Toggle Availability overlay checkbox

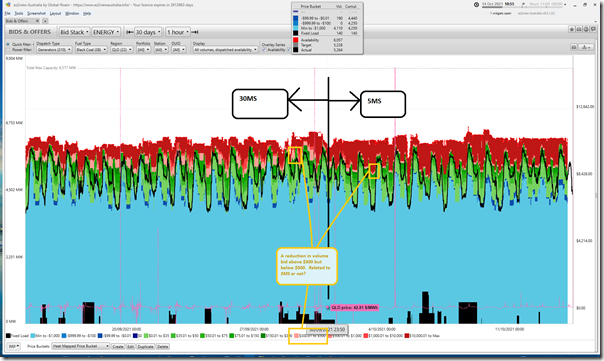click(265, 50)
